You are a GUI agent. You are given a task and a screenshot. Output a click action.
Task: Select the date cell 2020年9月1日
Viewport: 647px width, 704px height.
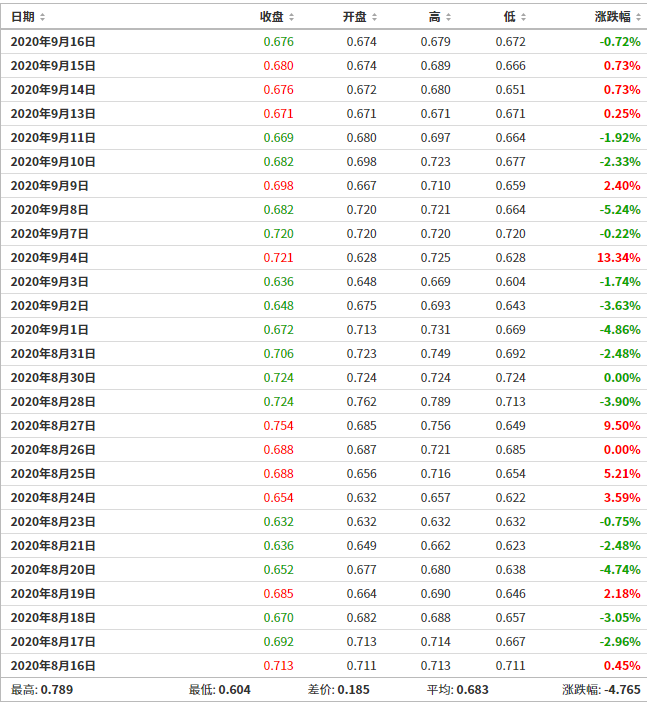pyautogui.click(x=49, y=330)
